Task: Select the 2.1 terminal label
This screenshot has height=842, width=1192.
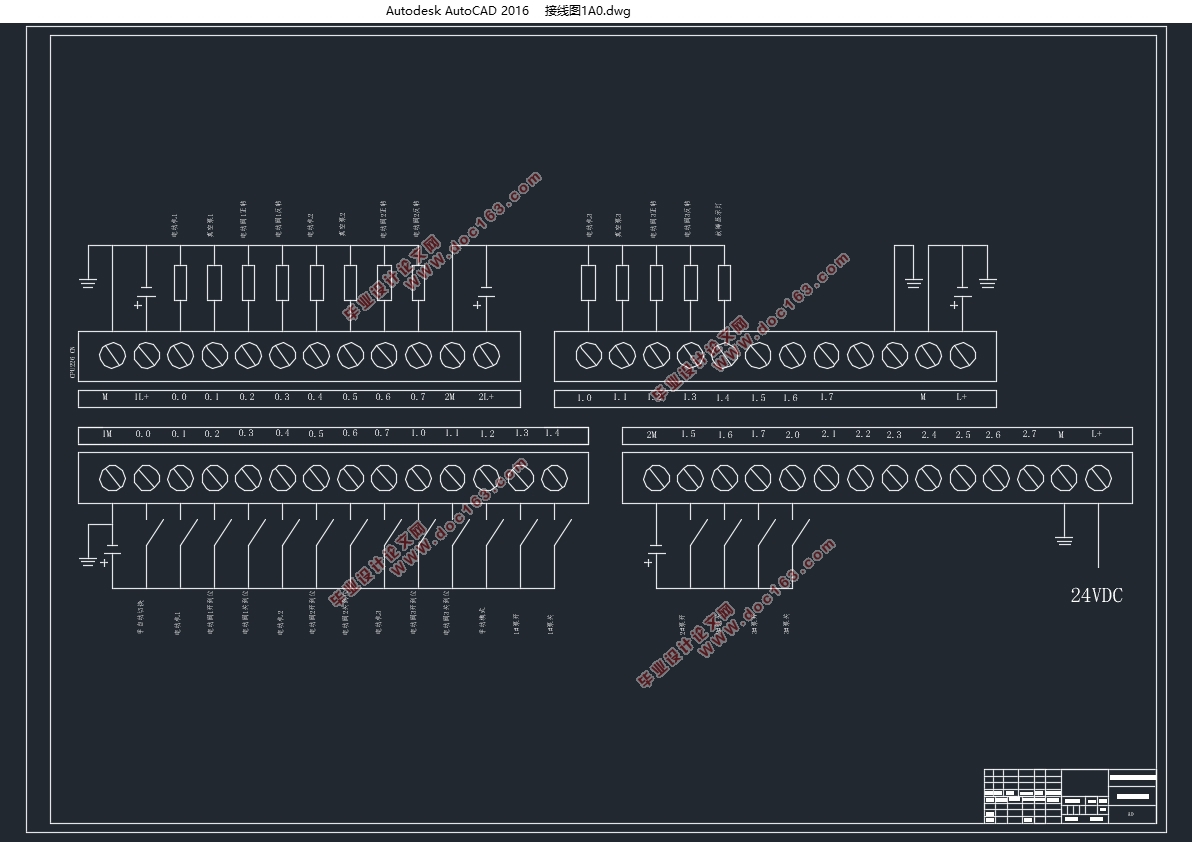Action: tap(829, 434)
